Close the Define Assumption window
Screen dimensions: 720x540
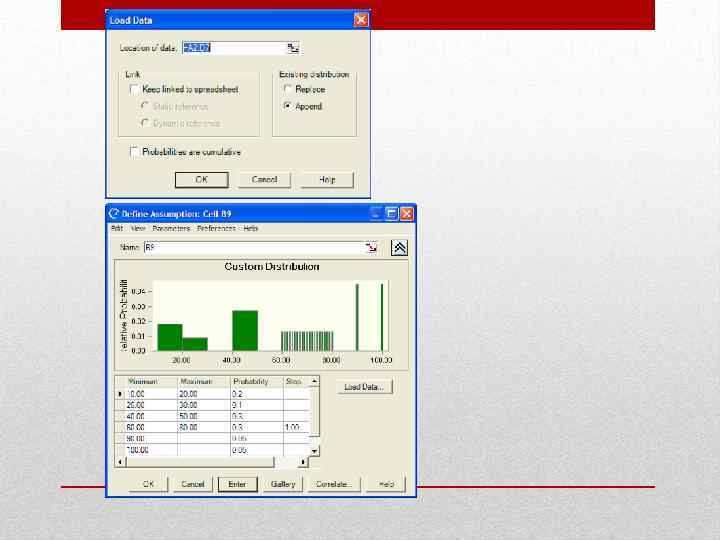[x=407, y=214]
